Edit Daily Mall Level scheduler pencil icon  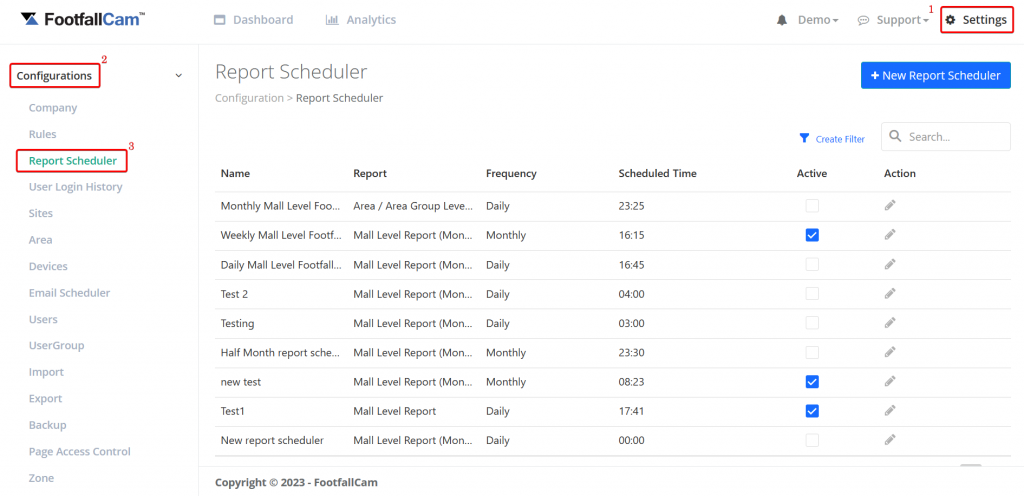coord(889,264)
